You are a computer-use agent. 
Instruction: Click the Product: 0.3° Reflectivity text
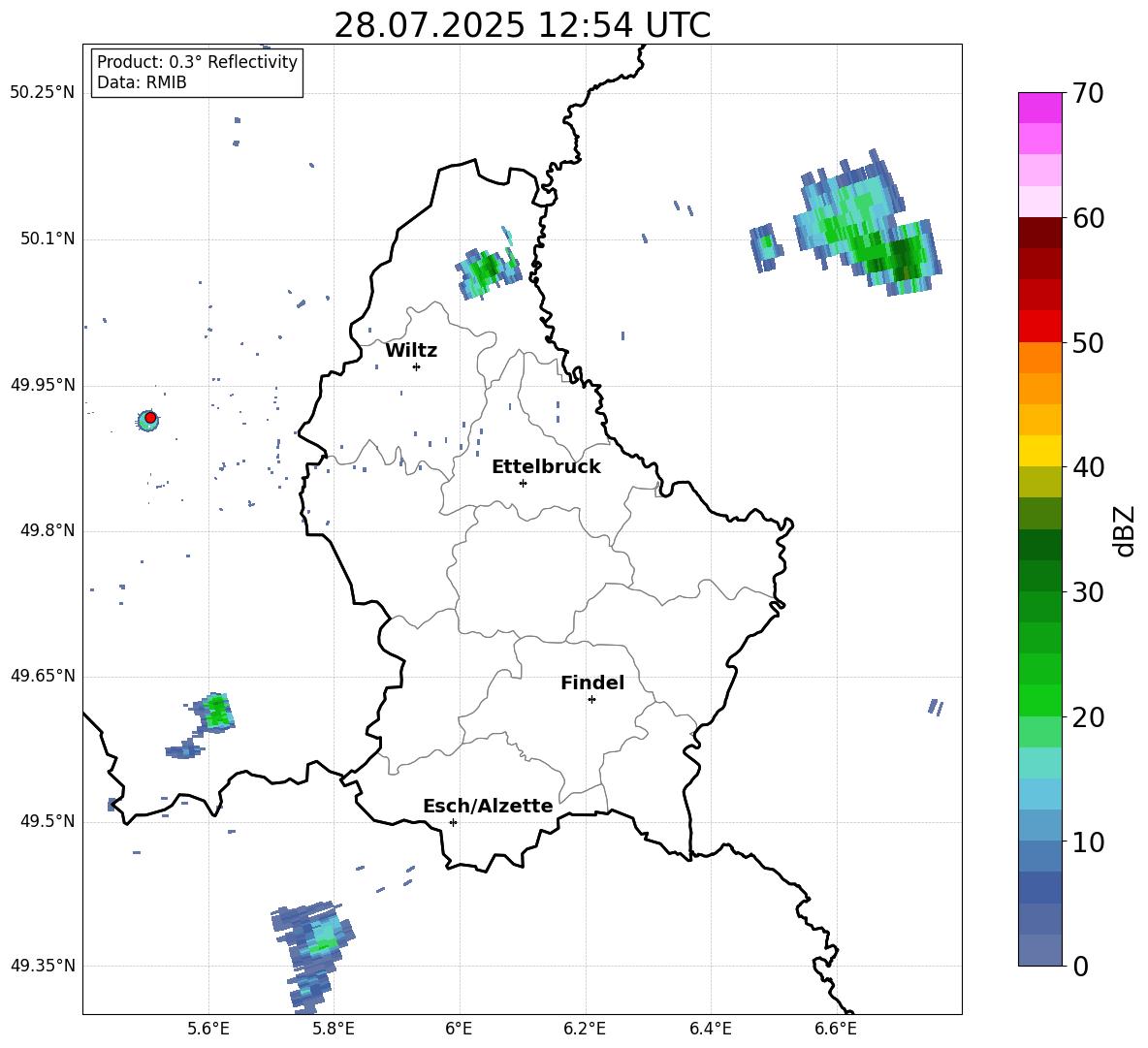coord(197,62)
